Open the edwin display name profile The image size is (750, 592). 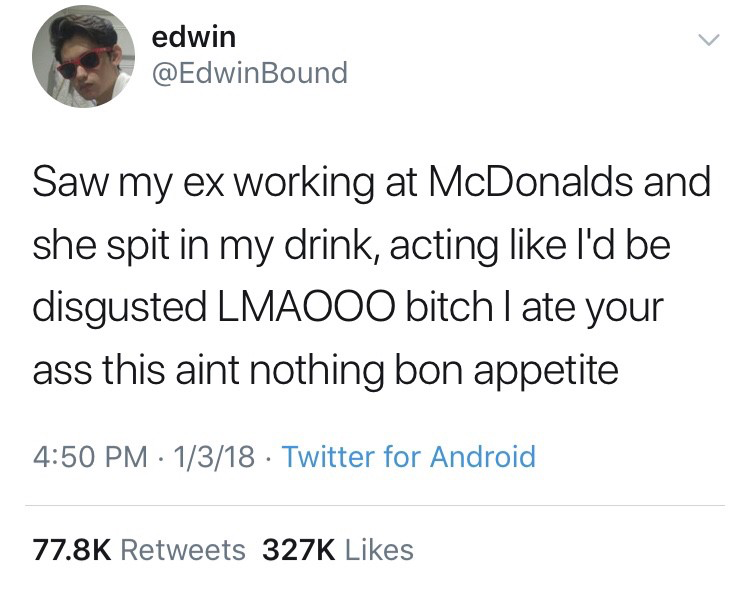click(194, 37)
